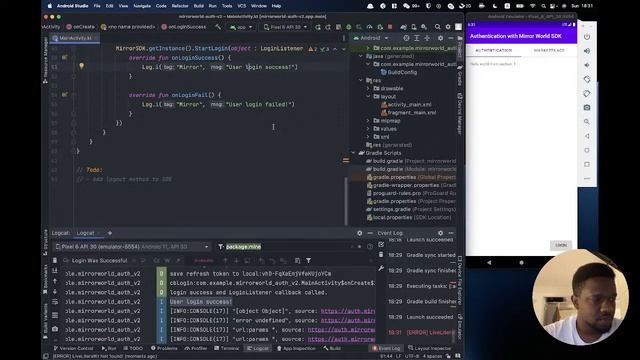This screenshot has width=640, height=360.
Task: Click the LOGIN button in the emulator app
Action: tap(561, 245)
